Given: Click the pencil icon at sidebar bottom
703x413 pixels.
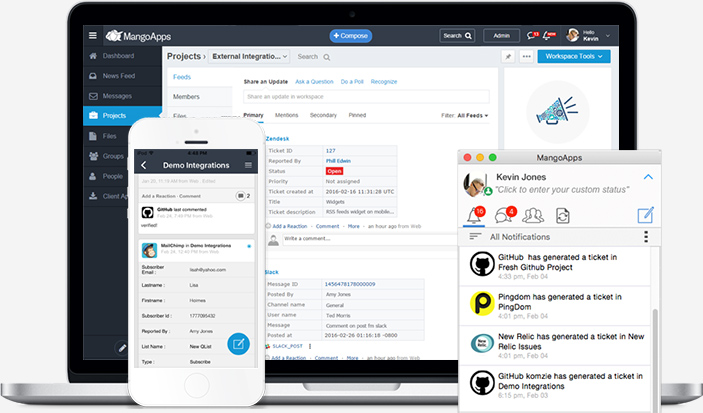Looking at the screenshot, I should point(122,348).
